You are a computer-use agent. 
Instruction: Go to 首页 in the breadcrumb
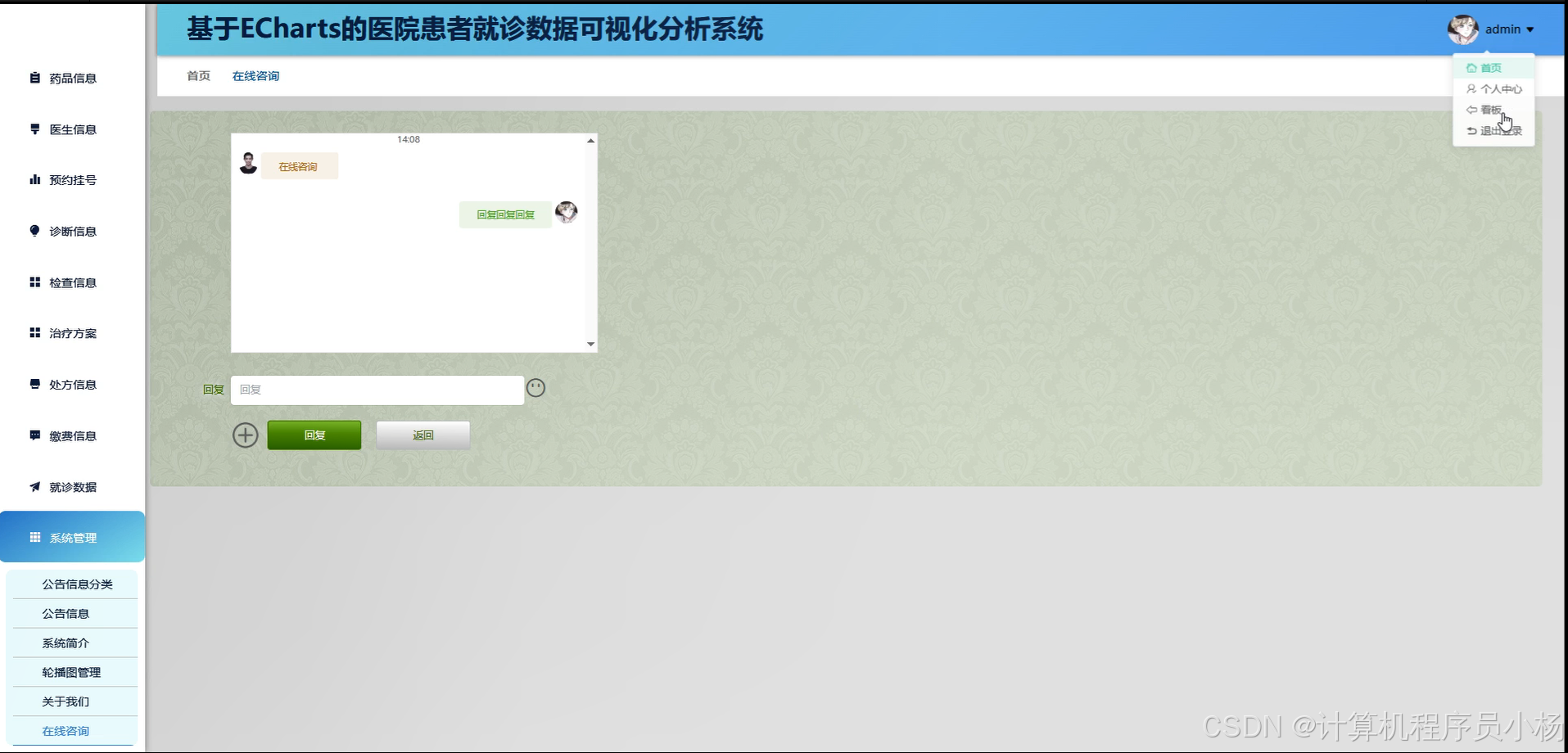coord(198,76)
